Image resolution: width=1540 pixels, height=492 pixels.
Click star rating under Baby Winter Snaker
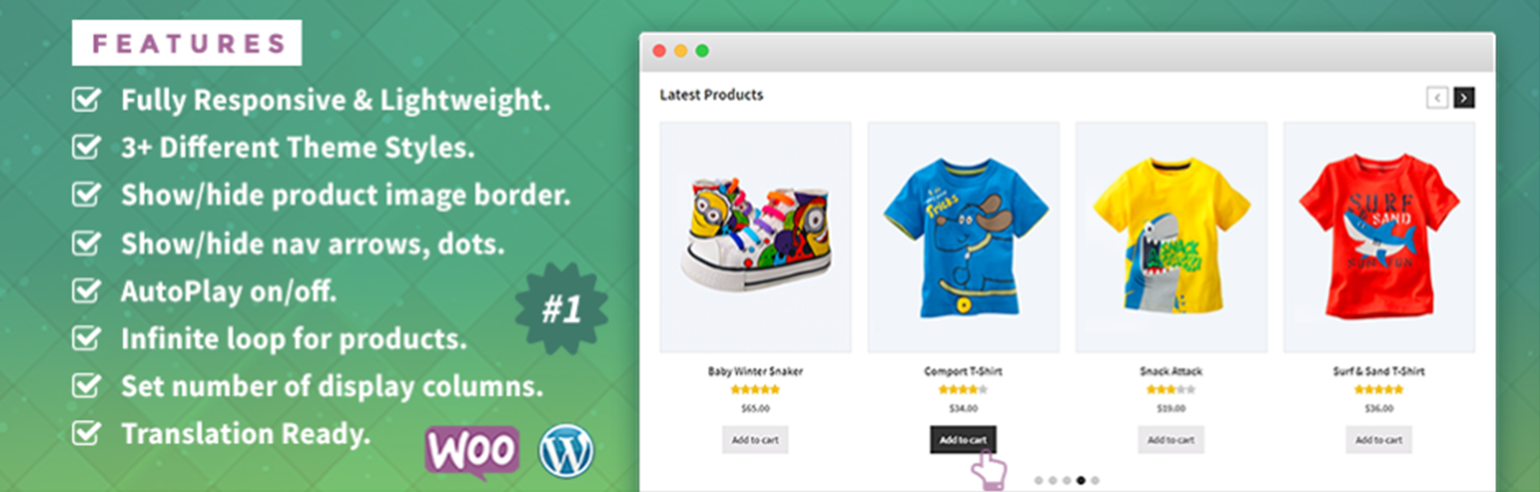coord(755,390)
